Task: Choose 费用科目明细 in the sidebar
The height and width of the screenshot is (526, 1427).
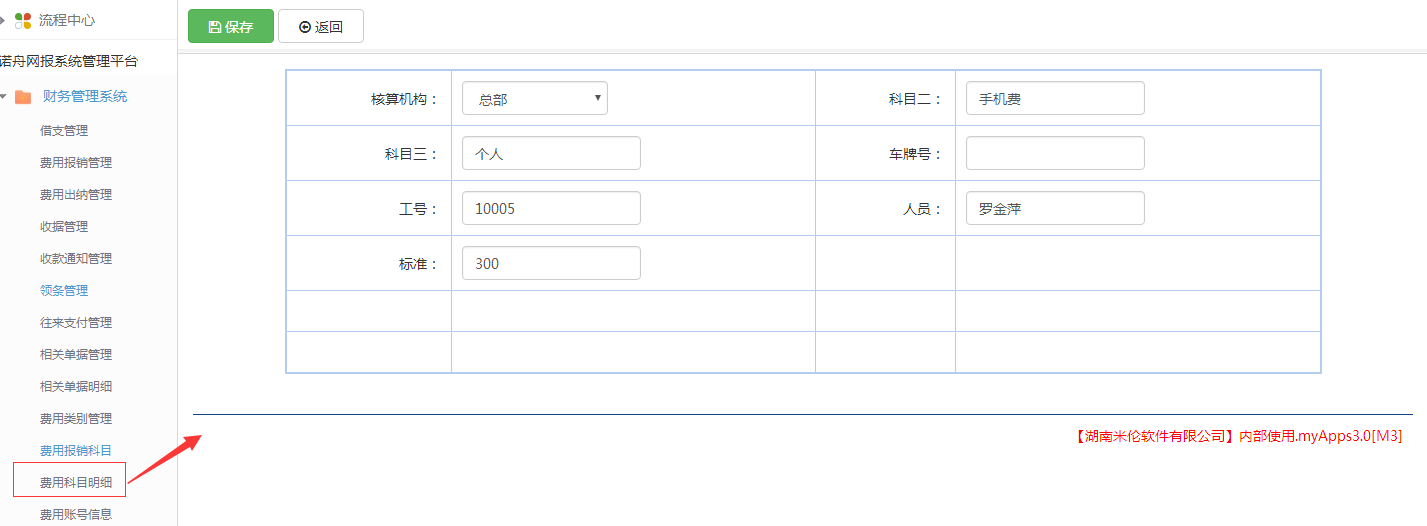Action: [70, 482]
